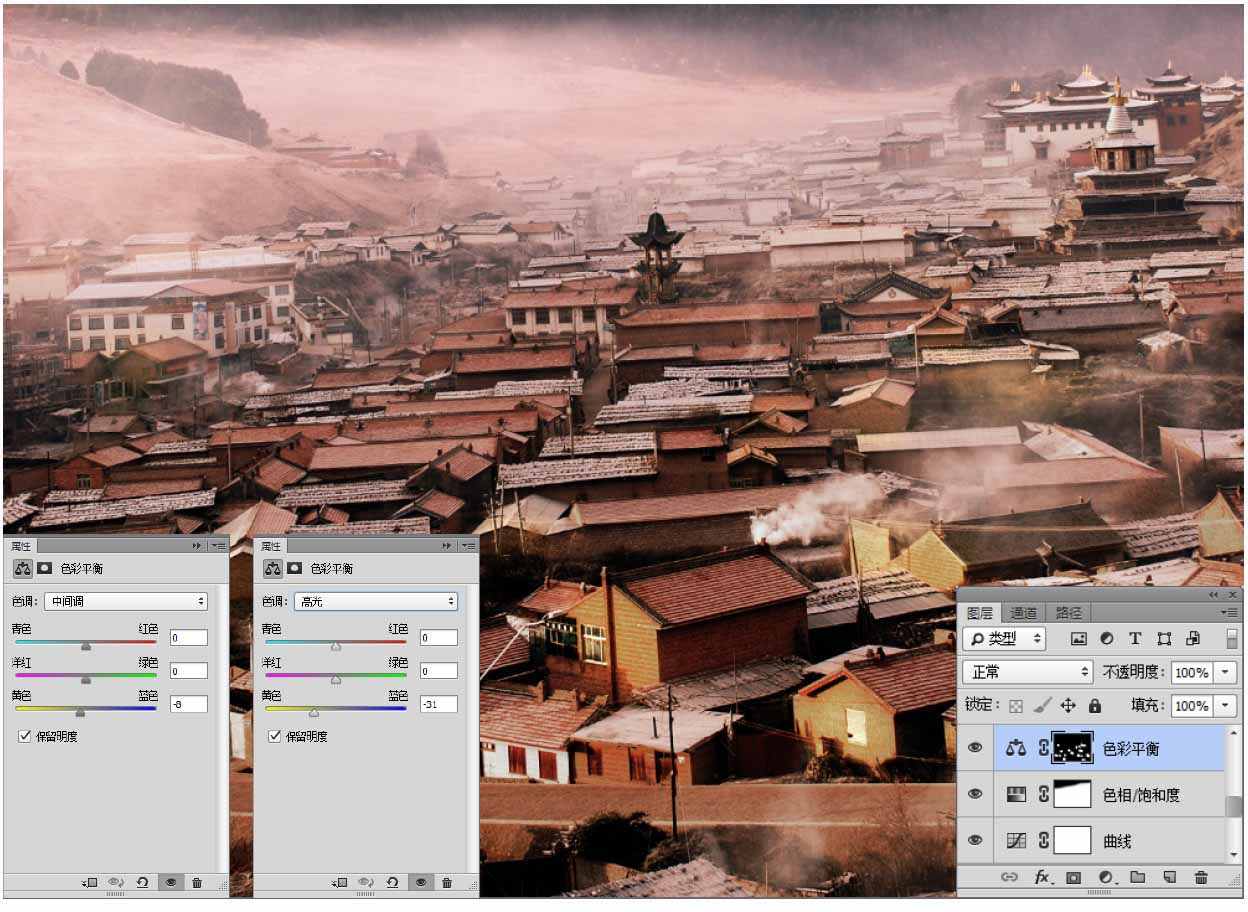Reset adjustment icon in Highlights panel footer

(393, 883)
